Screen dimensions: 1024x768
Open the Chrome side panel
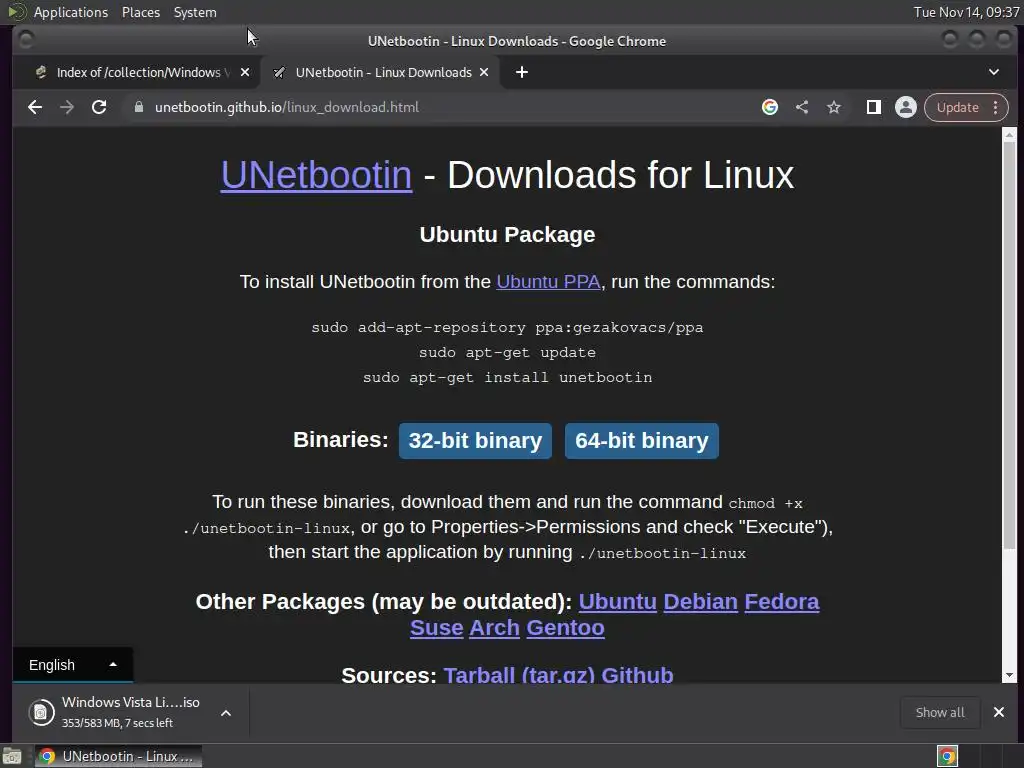click(x=874, y=107)
